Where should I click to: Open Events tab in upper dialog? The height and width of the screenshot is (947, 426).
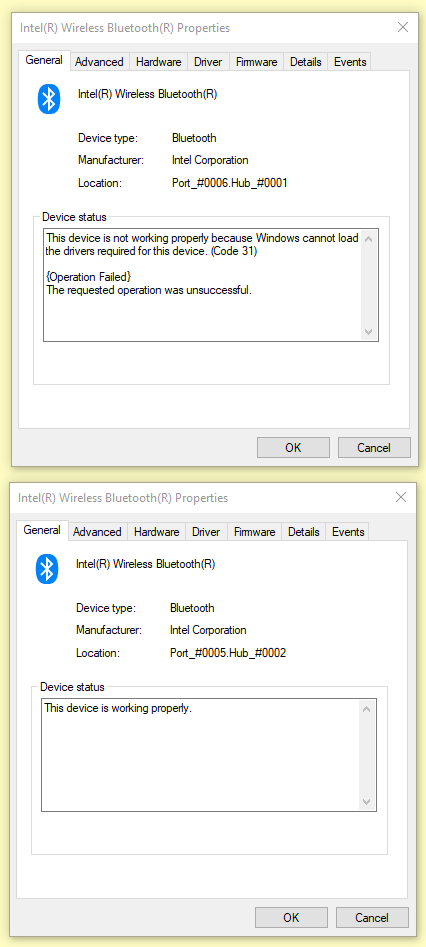350,62
